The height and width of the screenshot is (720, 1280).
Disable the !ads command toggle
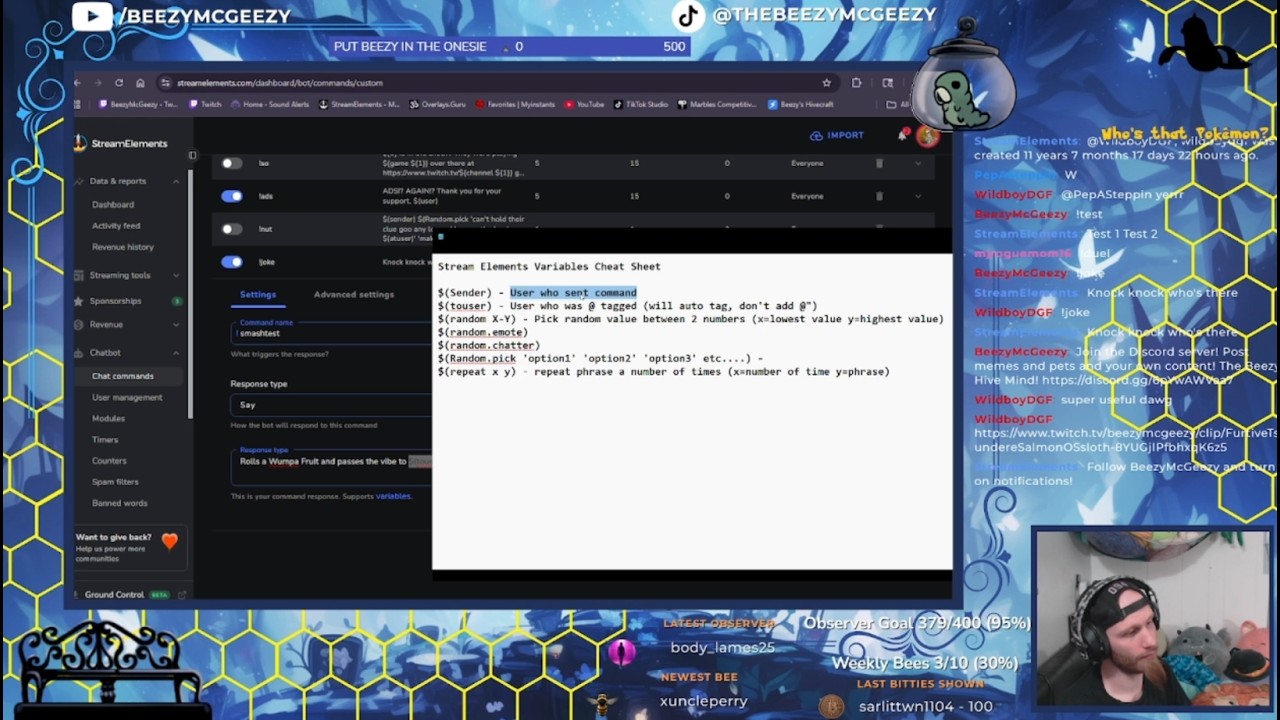[232, 196]
